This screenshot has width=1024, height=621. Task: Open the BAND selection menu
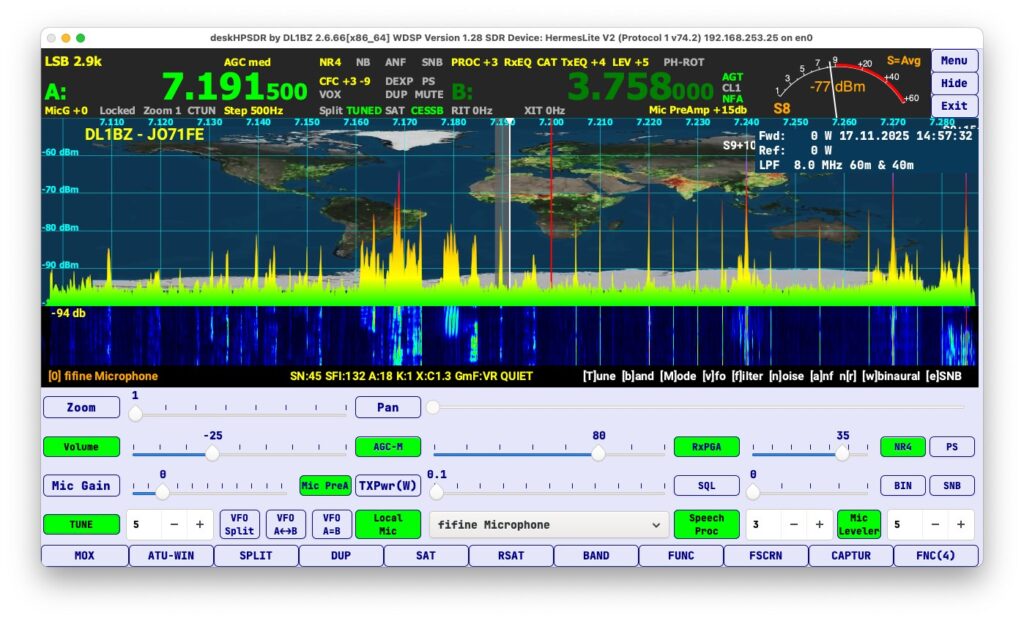[595, 555]
